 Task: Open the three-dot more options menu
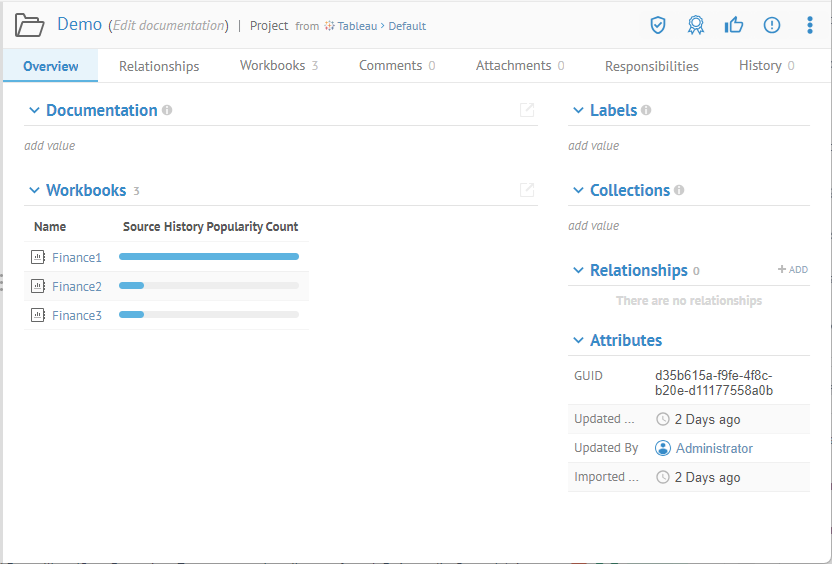(810, 25)
